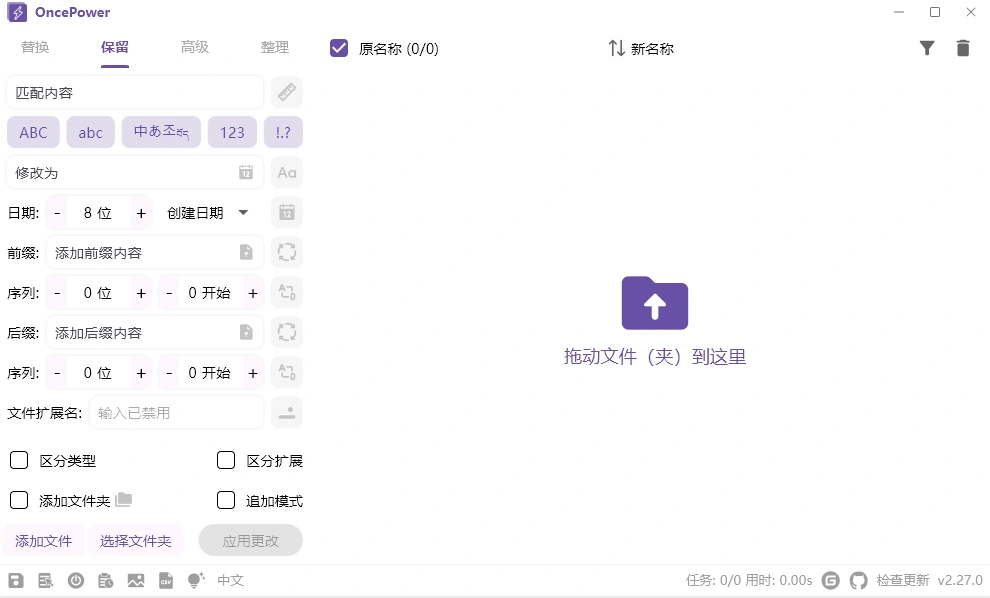Switch to the 高级 tab

pyautogui.click(x=195, y=47)
